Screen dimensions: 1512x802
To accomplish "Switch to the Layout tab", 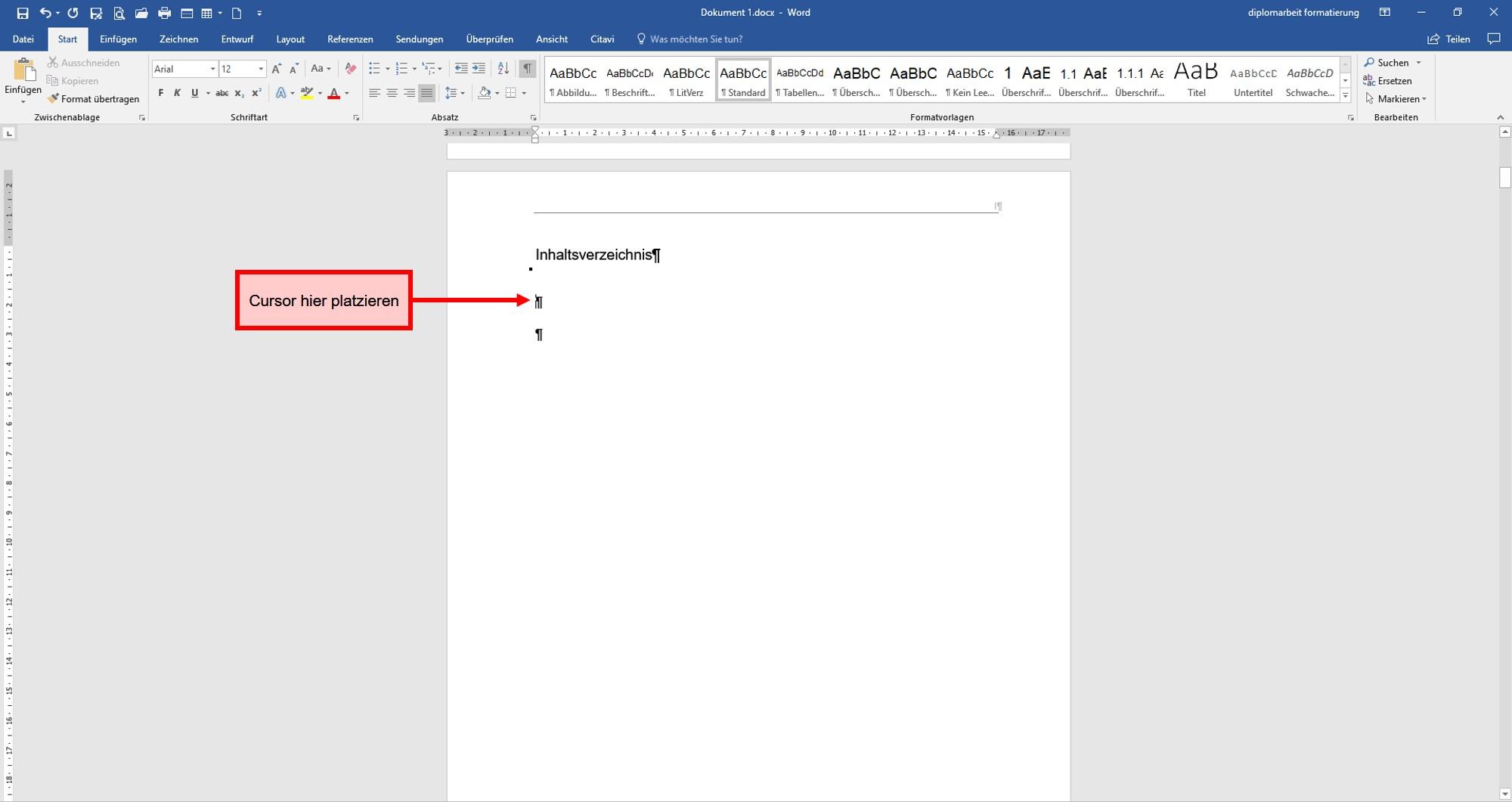I will click(x=290, y=39).
